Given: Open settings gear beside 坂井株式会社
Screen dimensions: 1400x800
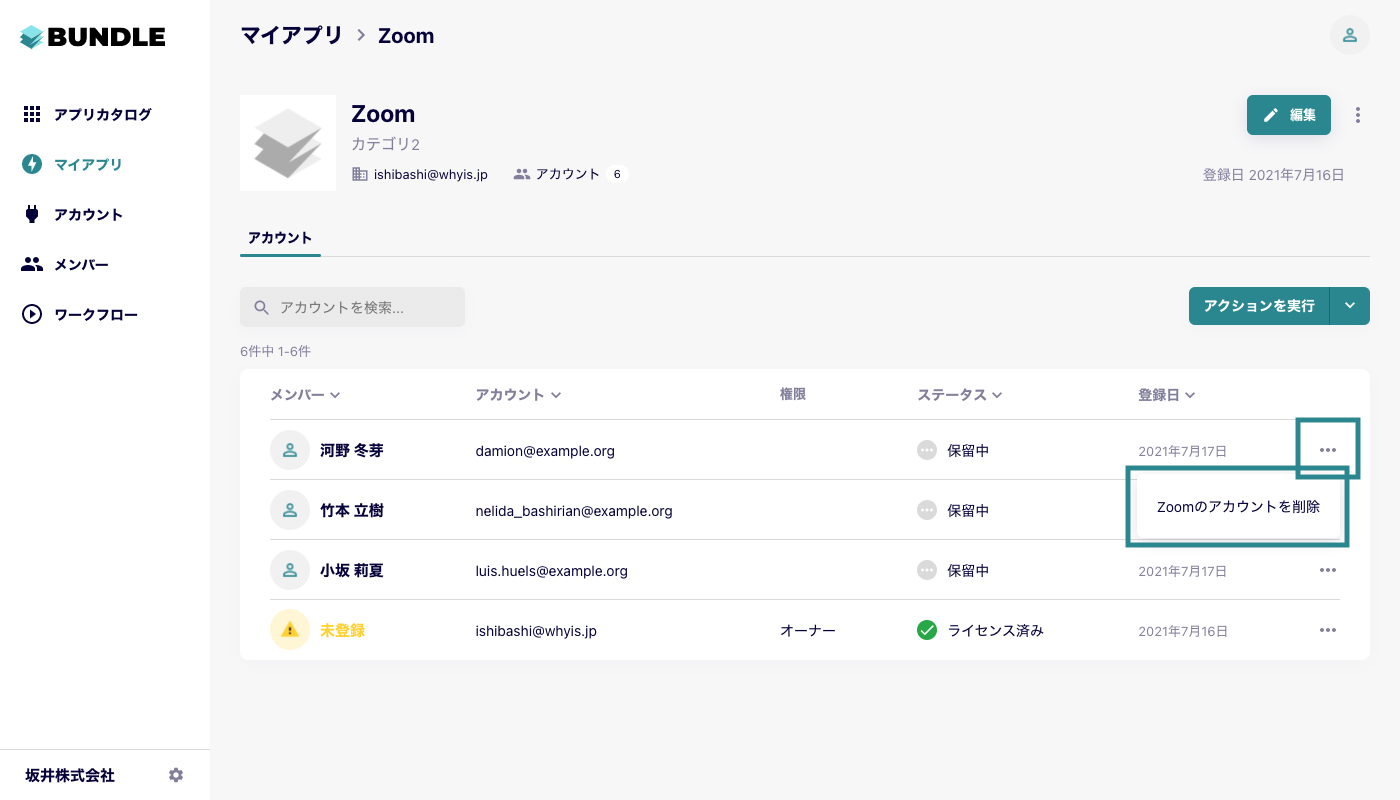Looking at the screenshot, I should point(176,775).
